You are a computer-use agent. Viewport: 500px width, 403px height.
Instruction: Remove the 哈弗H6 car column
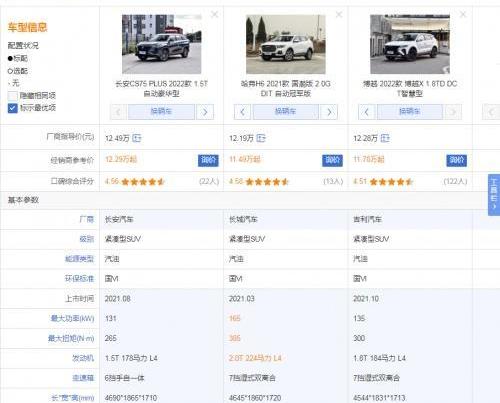tap(339, 14)
